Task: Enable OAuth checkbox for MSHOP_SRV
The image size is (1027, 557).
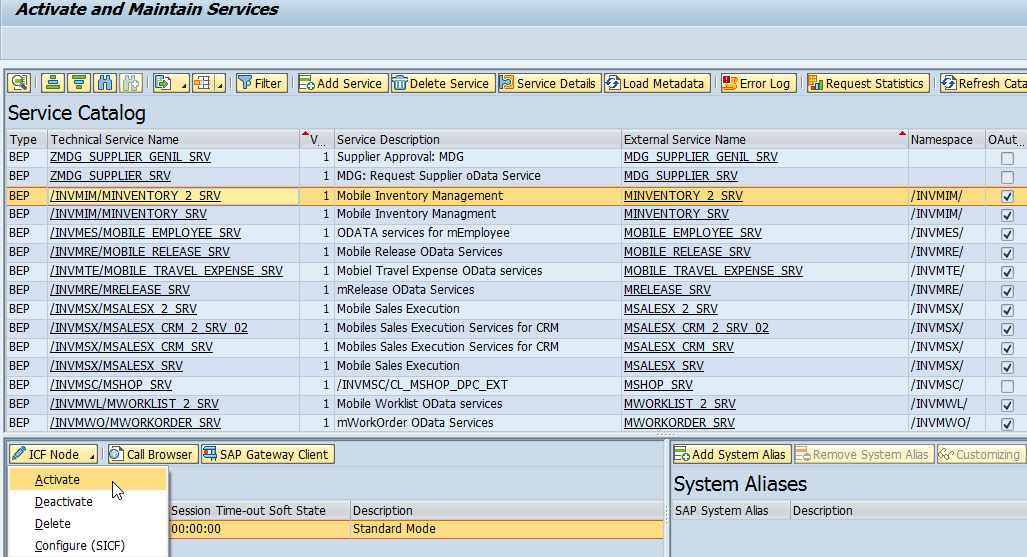Action: [x=1007, y=386]
